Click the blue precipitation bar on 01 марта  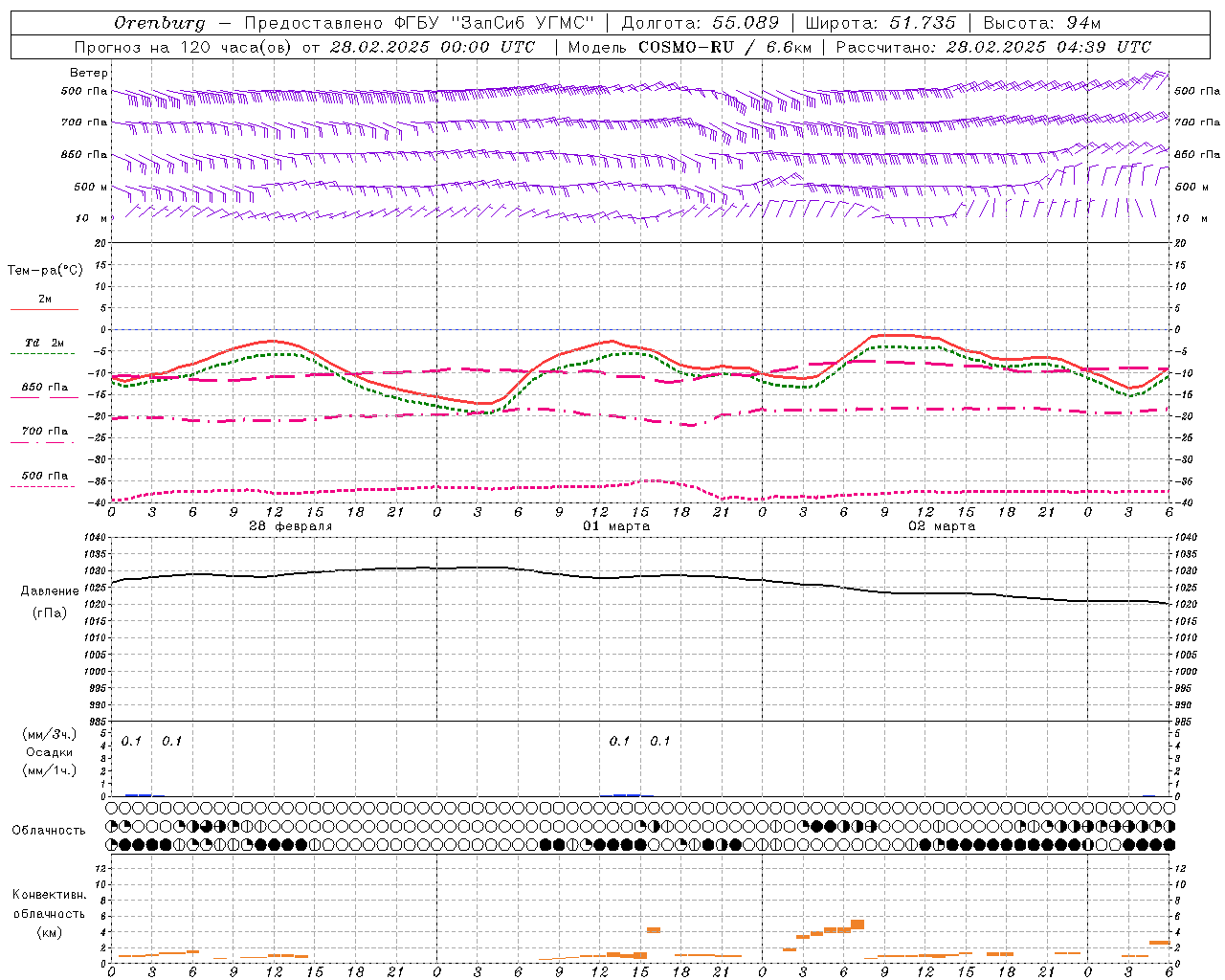627,794
